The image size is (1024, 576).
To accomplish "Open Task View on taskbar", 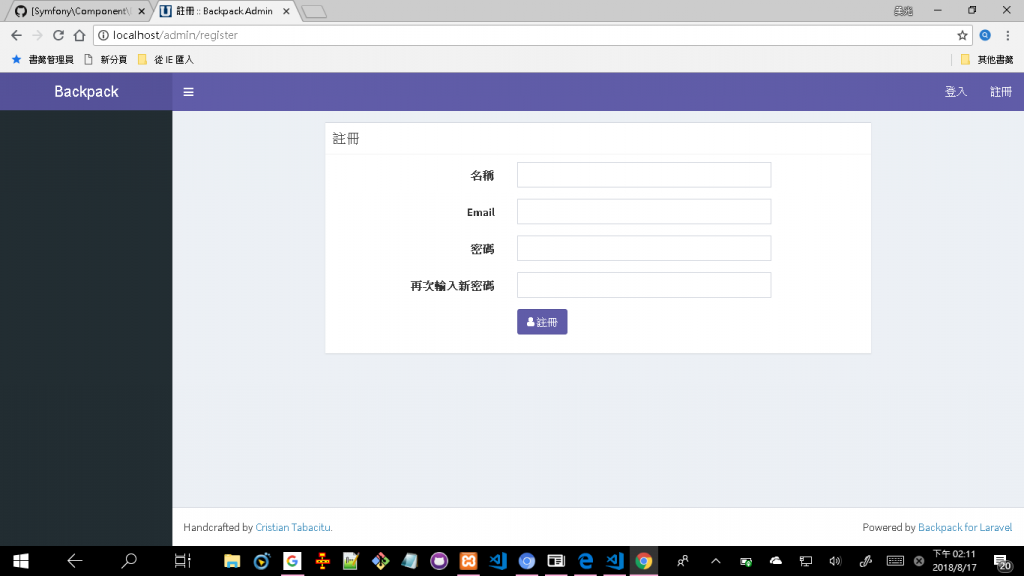I will click(x=182, y=561).
